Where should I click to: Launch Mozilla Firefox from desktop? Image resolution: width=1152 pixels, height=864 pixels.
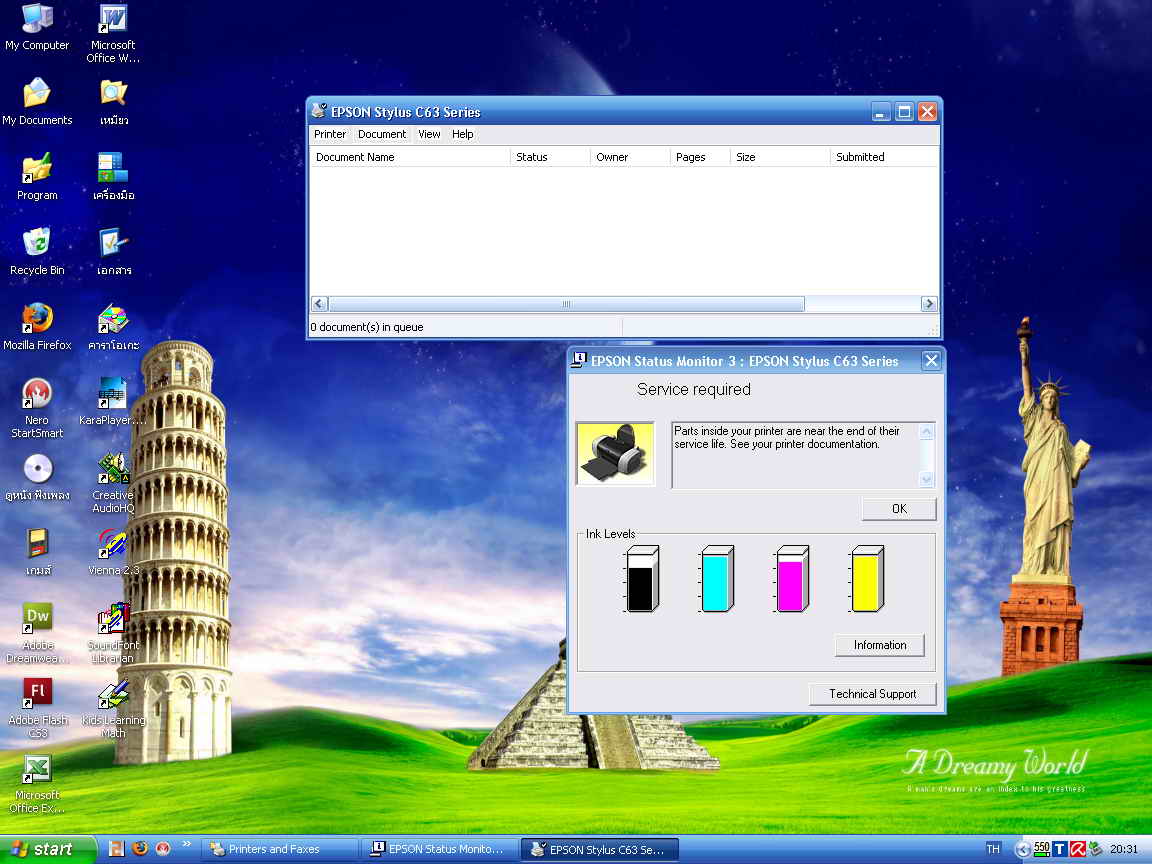click(x=37, y=326)
